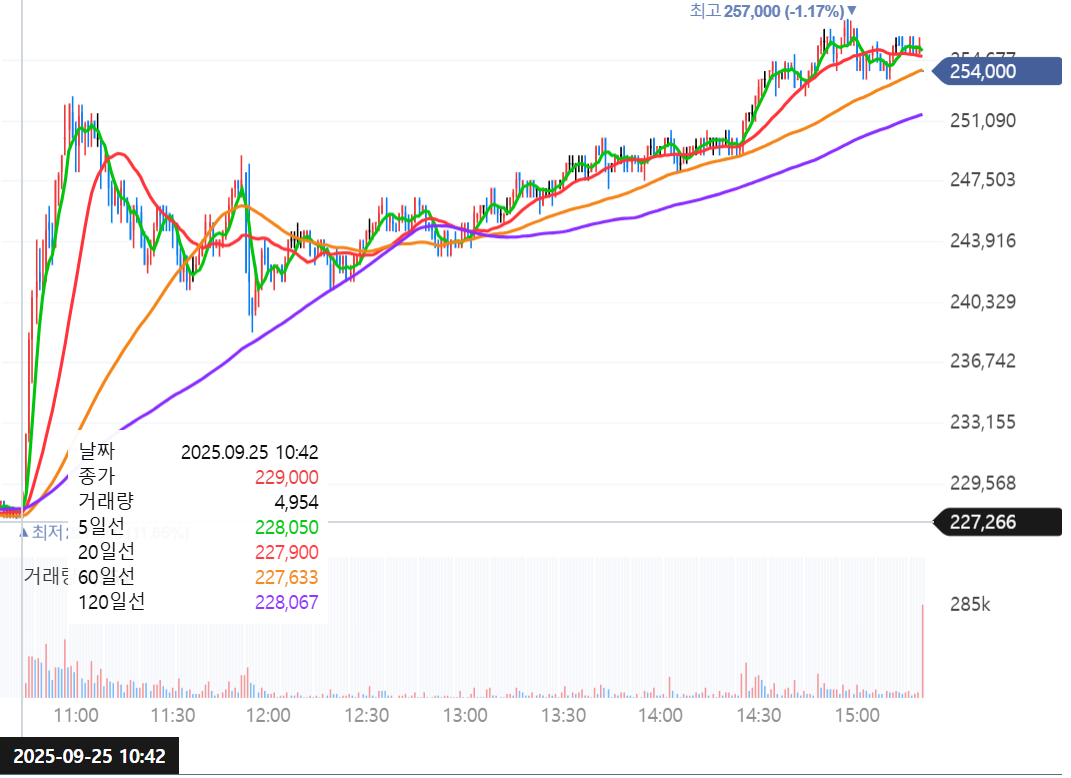The height and width of the screenshot is (778, 1071).
Task: Click the 251,090 price axis label
Action: [x=982, y=120]
